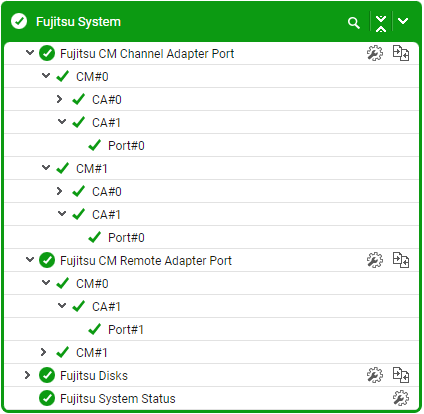424x414 pixels.
Task: Expand CM#1 under Remote Adapter Port
Action: click(43, 352)
